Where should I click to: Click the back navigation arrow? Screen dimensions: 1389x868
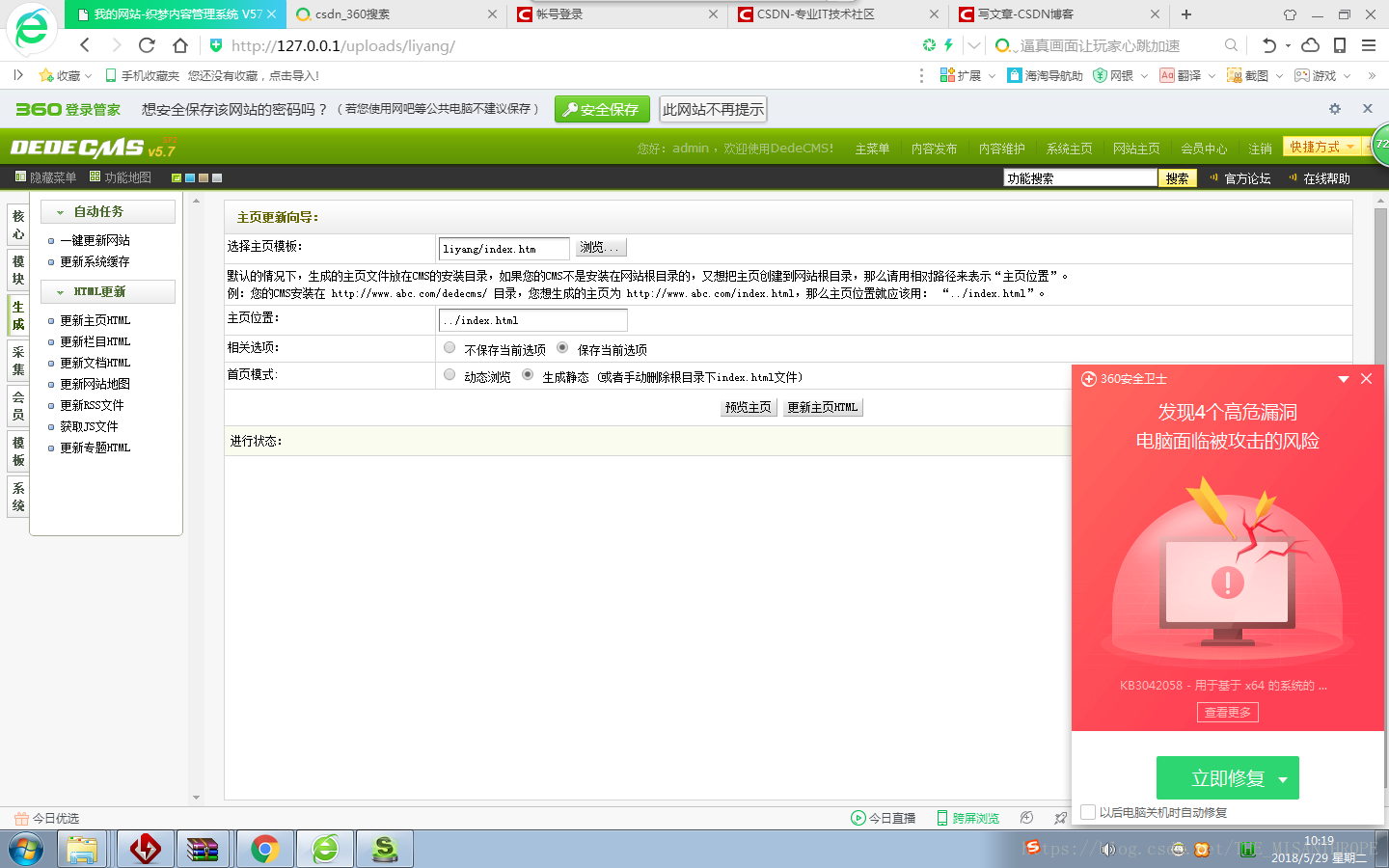(x=85, y=45)
